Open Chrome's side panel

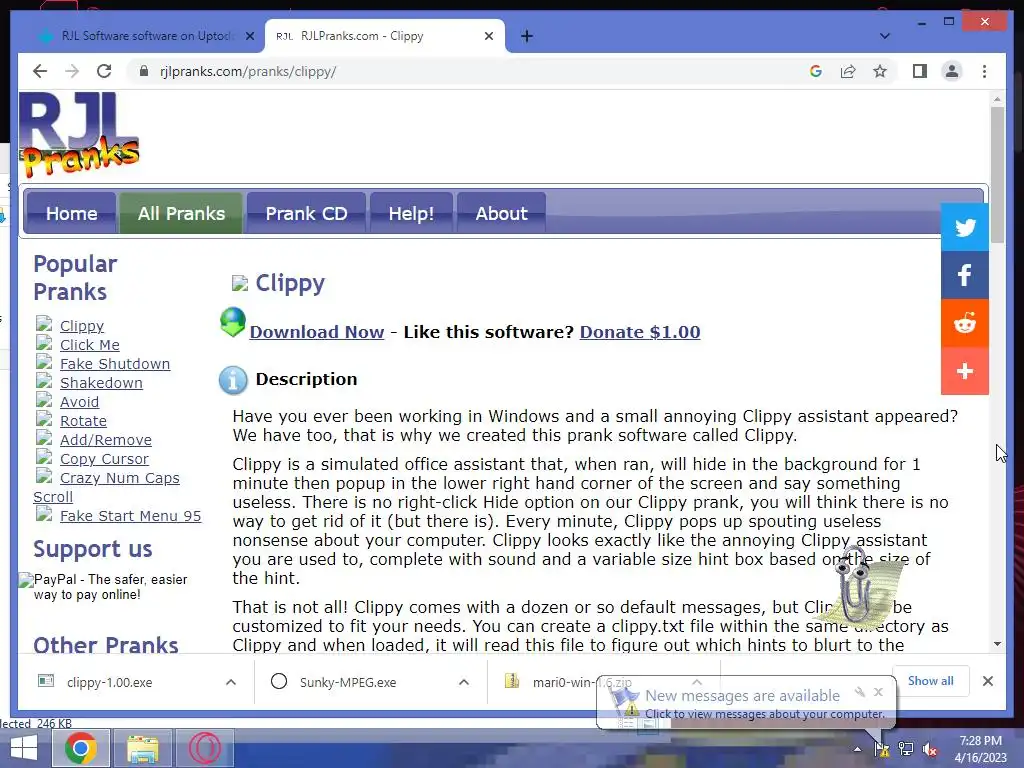click(x=920, y=71)
